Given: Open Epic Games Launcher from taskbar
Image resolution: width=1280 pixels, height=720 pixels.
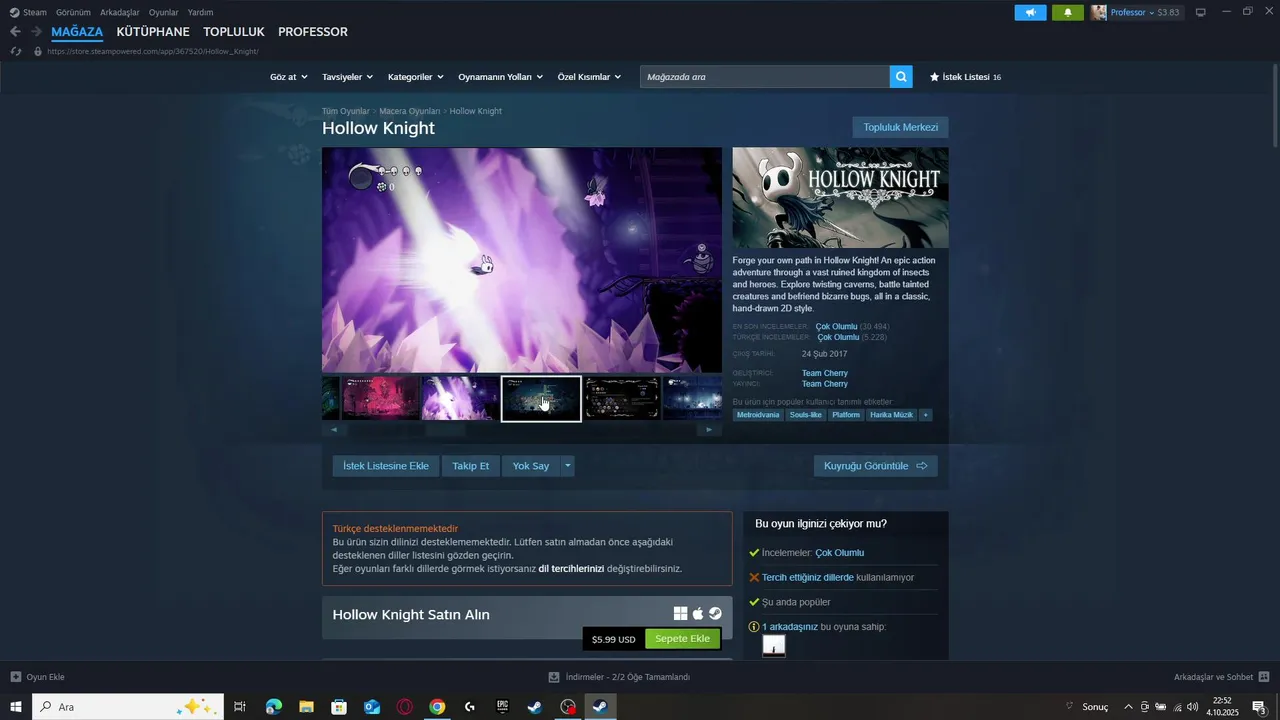Looking at the screenshot, I should point(503,707).
